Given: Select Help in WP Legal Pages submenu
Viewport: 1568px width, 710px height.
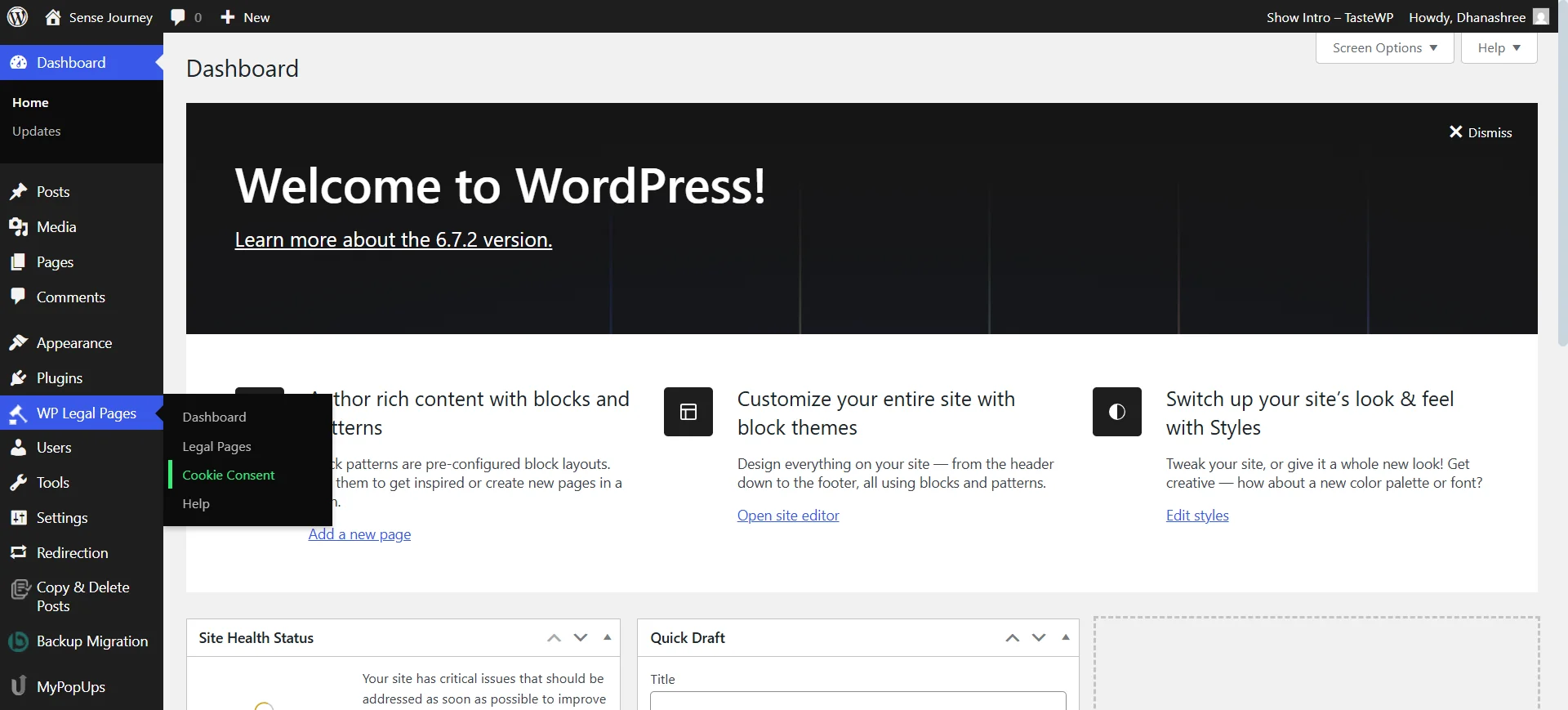Looking at the screenshot, I should coord(196,503).
